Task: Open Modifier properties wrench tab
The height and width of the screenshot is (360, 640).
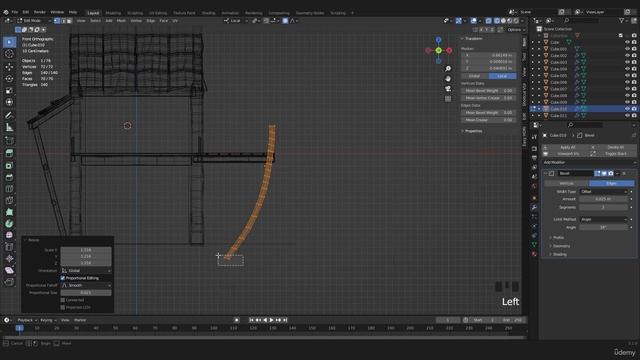Action: 534,207
